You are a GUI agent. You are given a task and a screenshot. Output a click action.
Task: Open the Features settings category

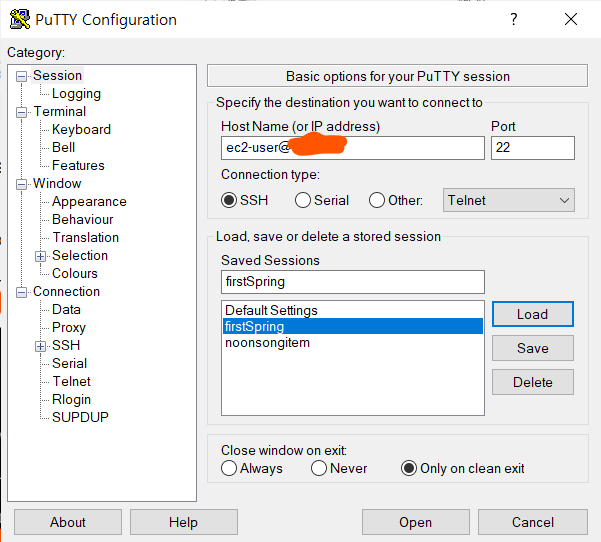coord(78,166)
